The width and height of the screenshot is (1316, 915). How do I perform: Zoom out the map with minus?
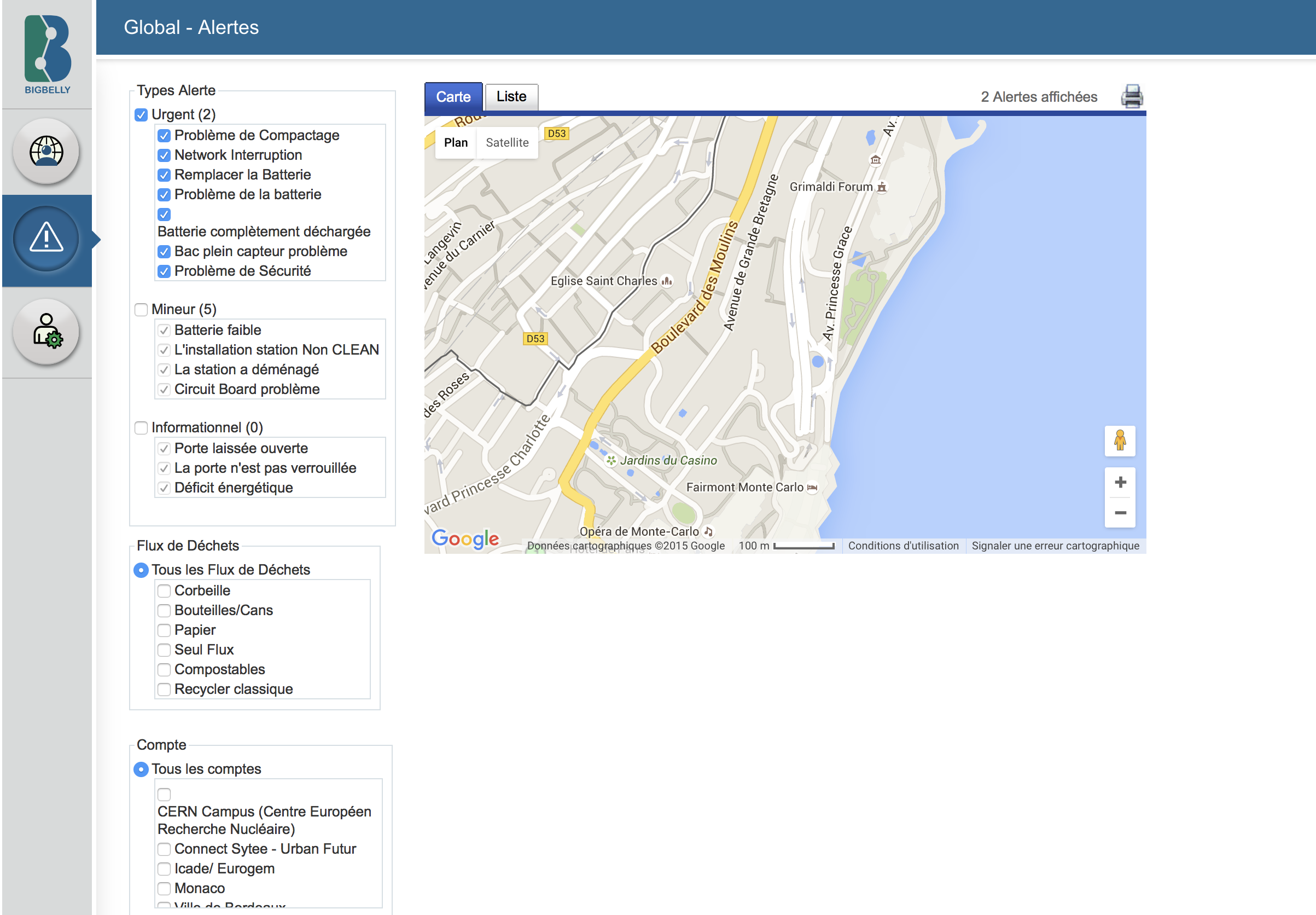click(1120, 513)
